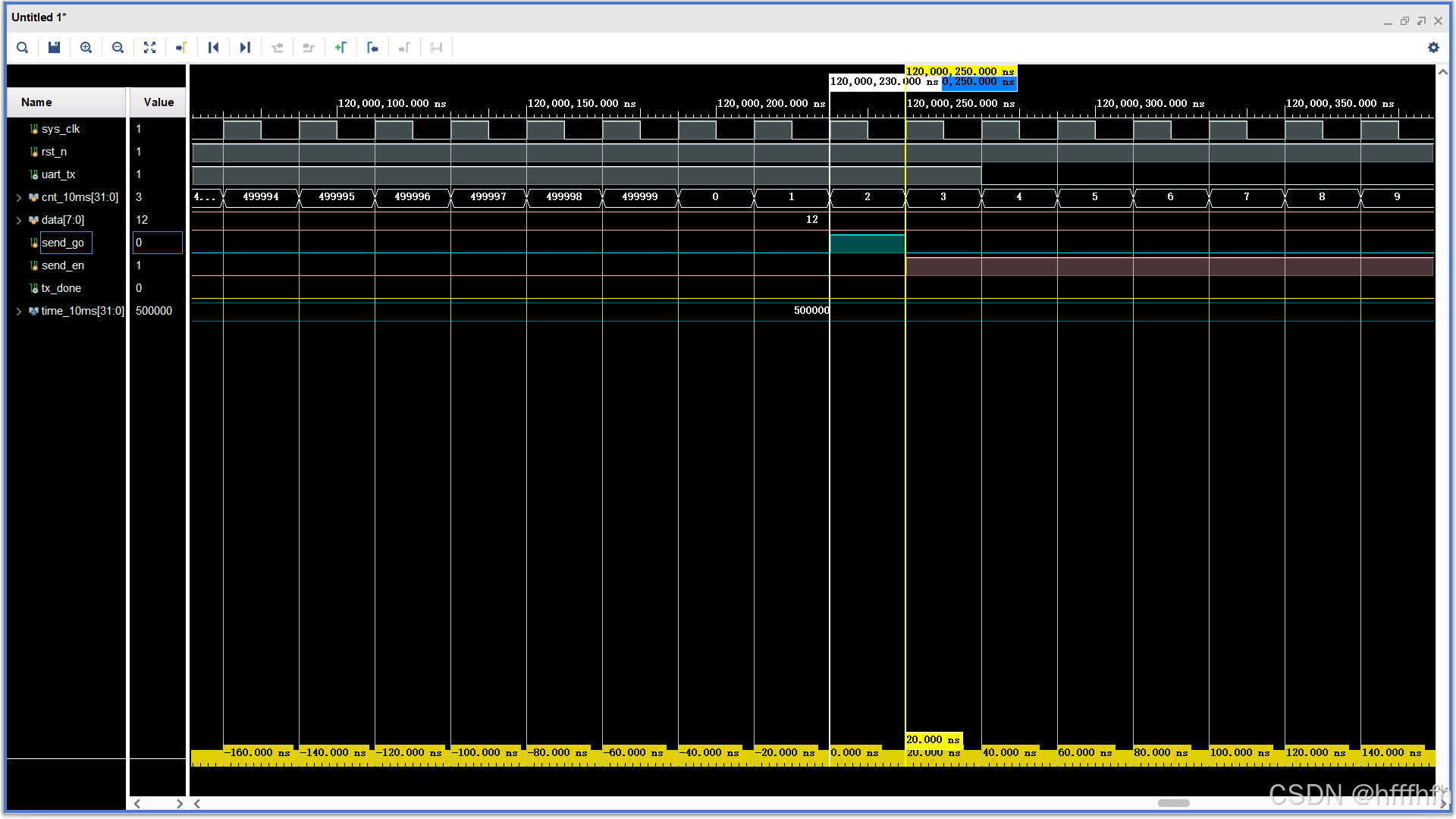Click the Zoom Out magnifier icon
This screenshot has width=1456, height=819.
pyautogui.click(x=118, y=47)
